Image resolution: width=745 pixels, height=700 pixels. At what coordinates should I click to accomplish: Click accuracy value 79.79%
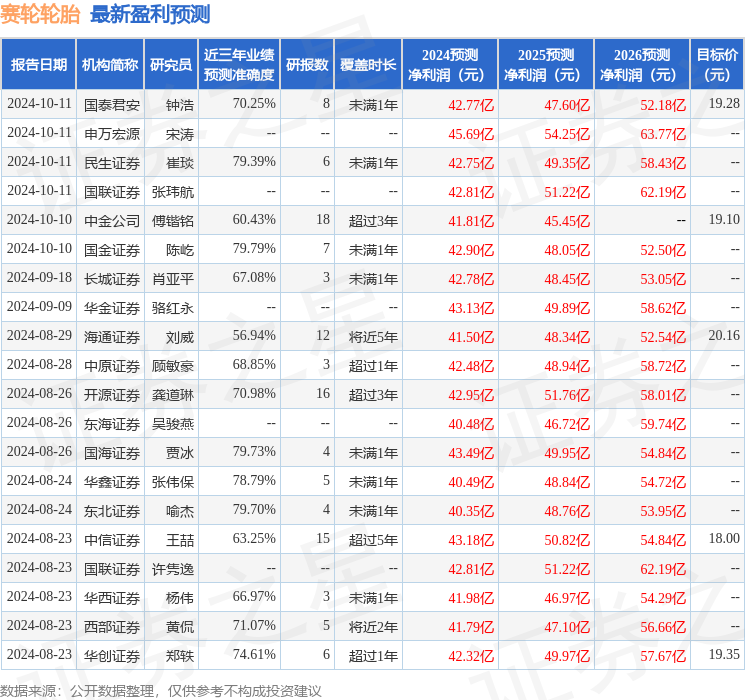(x=254, y=248)
